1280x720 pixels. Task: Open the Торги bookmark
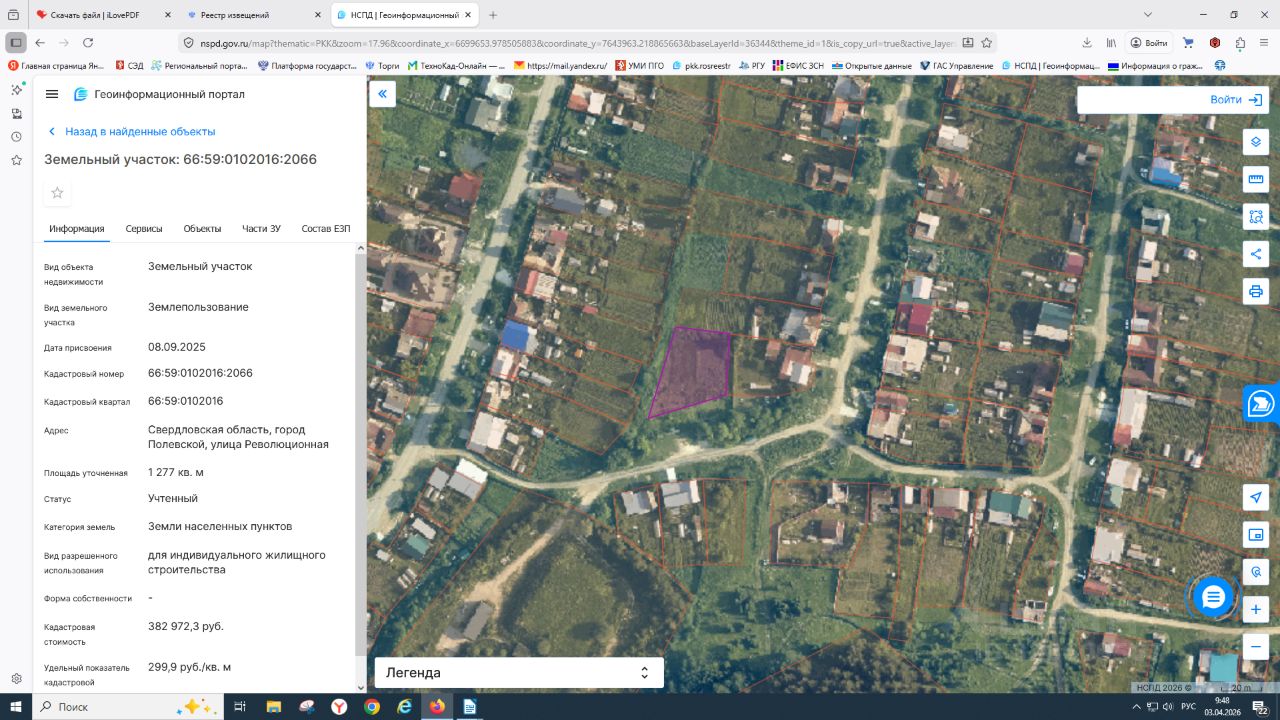click(x=382, y=66)
